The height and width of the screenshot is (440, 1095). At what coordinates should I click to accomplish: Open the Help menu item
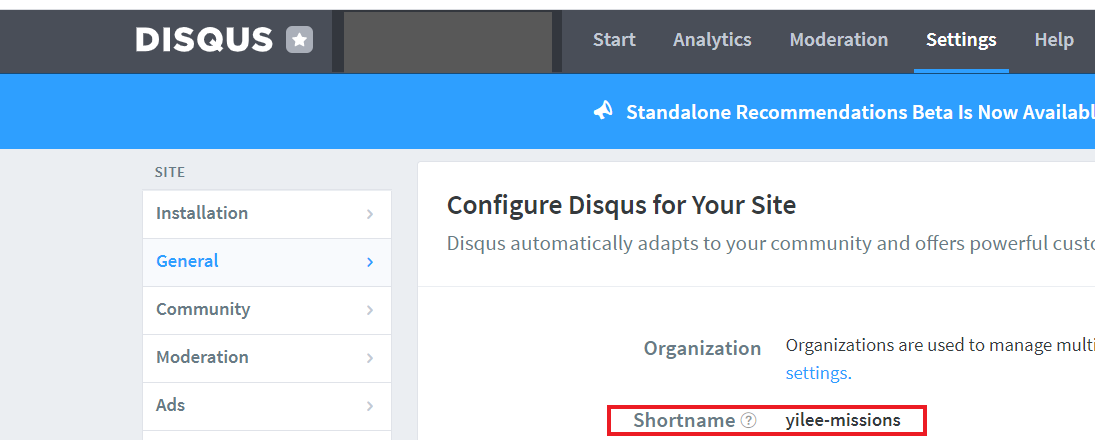[x=1054, y=40]
